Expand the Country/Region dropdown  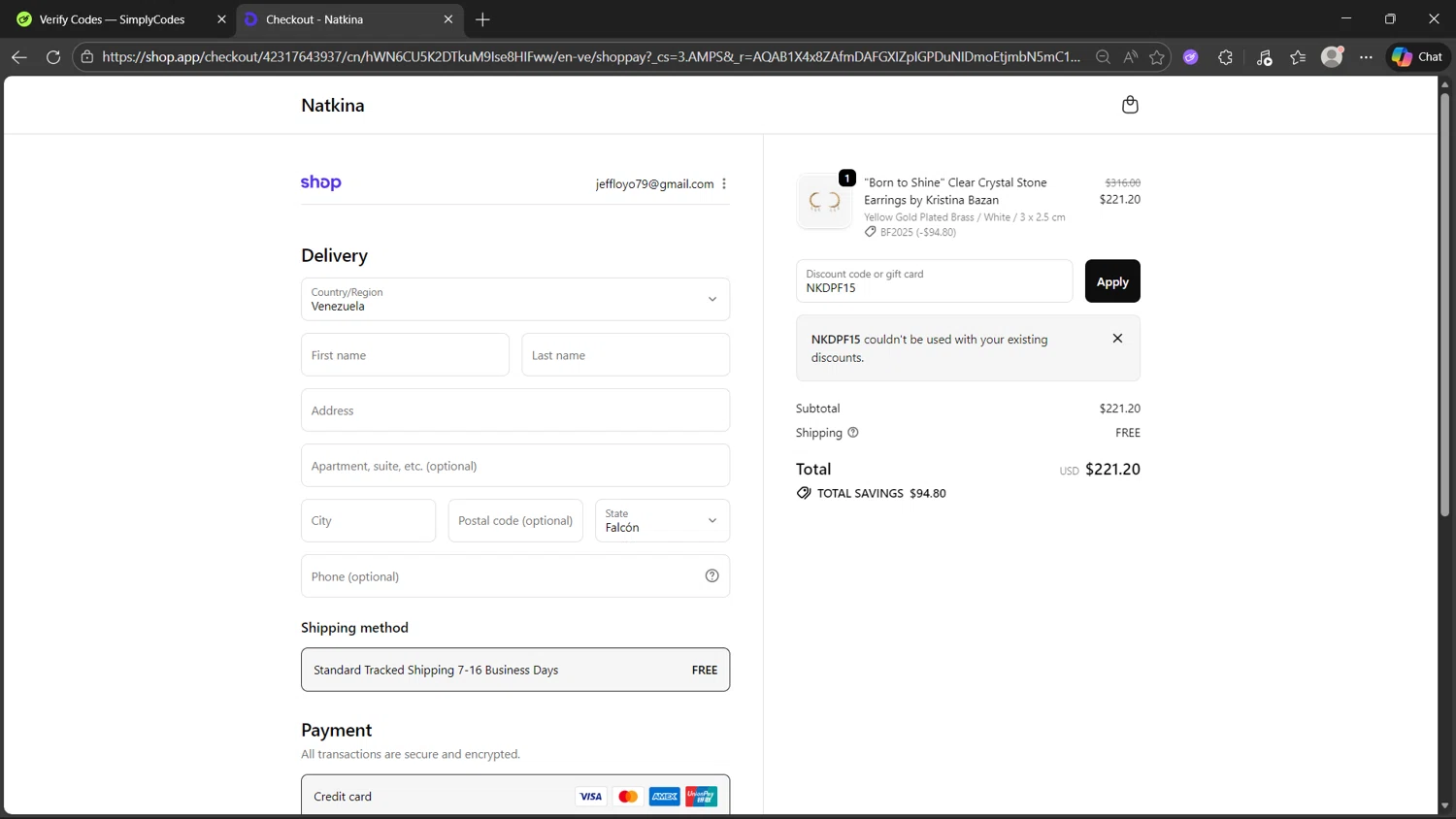(x=515, y=299)
